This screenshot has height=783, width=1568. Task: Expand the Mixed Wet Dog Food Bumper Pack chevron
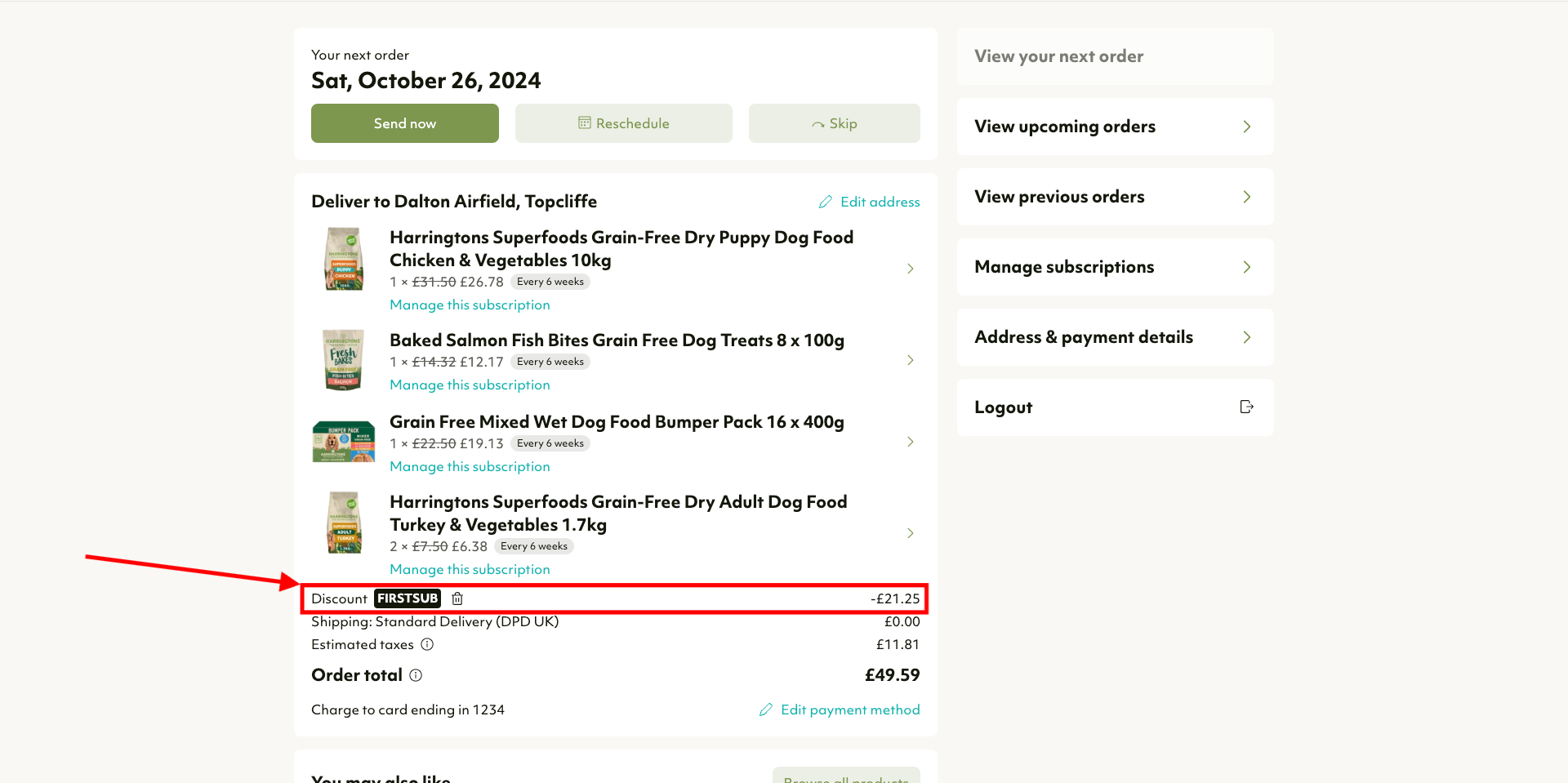click(x=911, y=442)
